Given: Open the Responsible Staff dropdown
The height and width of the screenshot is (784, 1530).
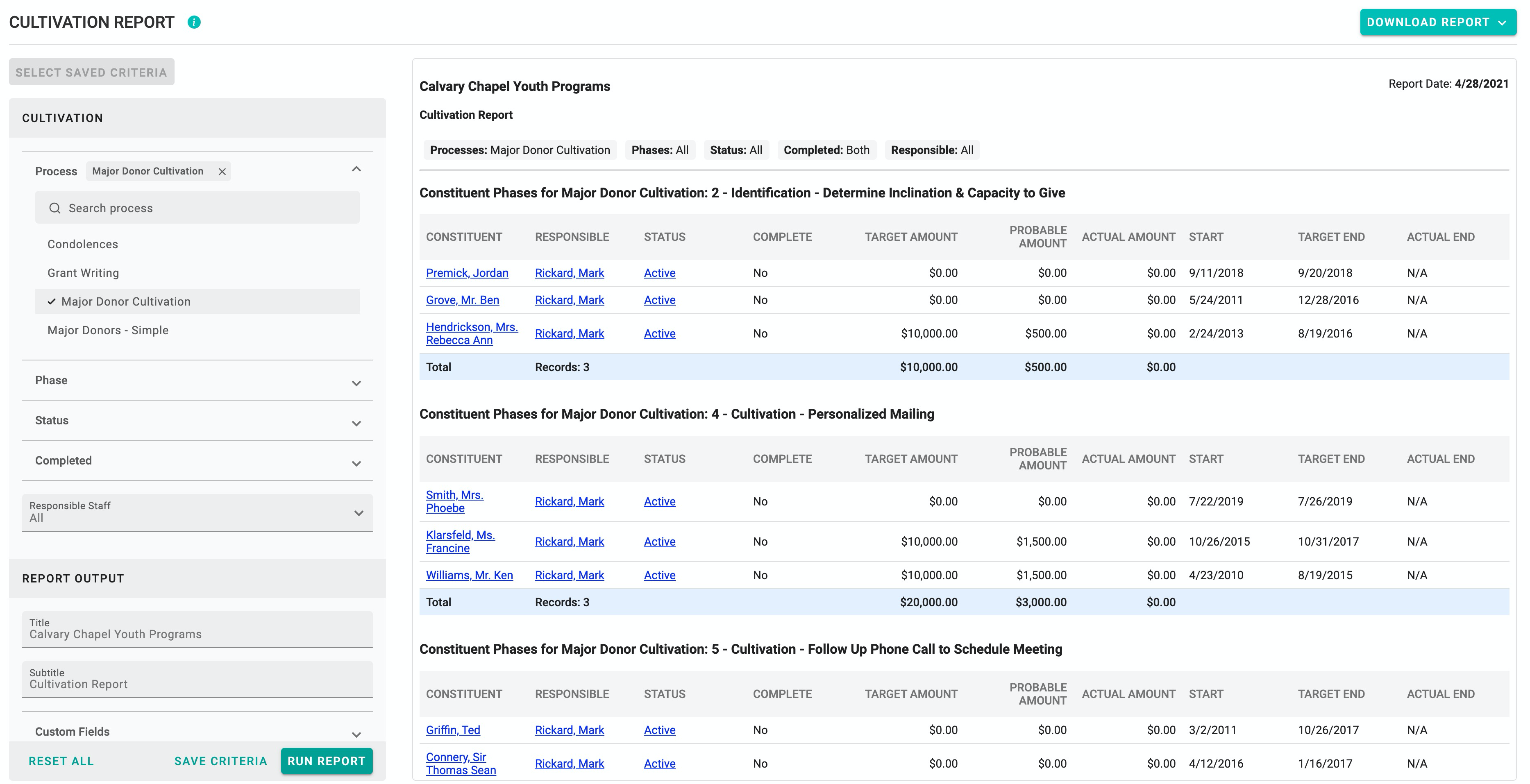Looking at the screenshot, I should (197, 512).
